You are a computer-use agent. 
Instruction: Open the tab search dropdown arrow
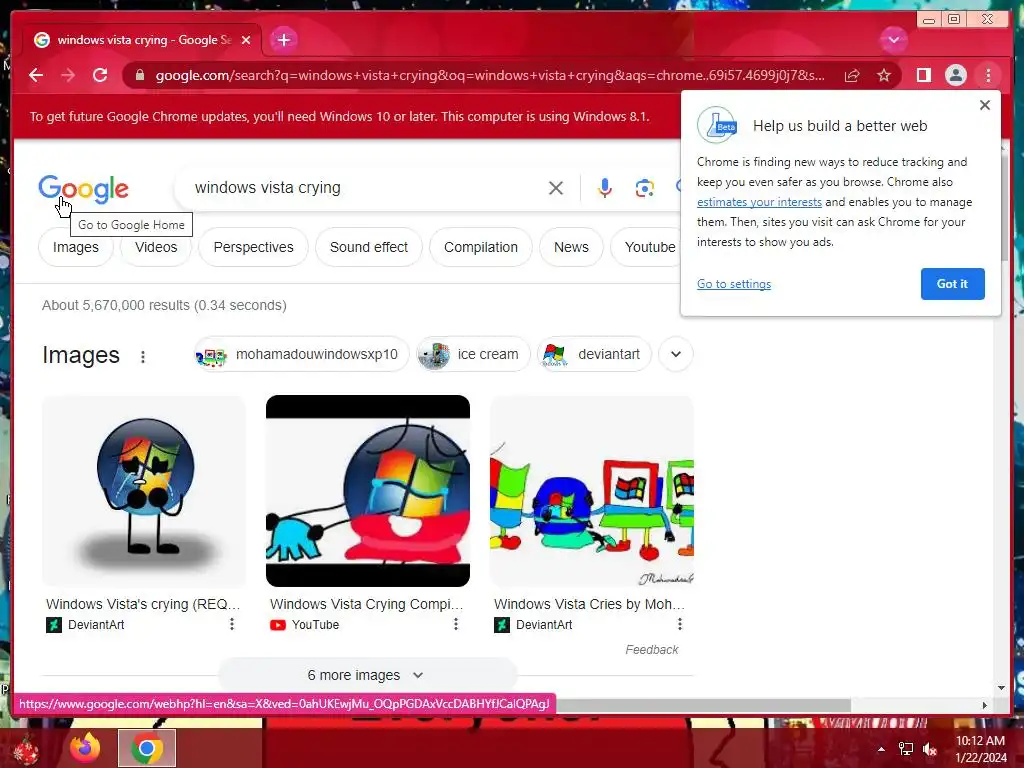[893, 40]
